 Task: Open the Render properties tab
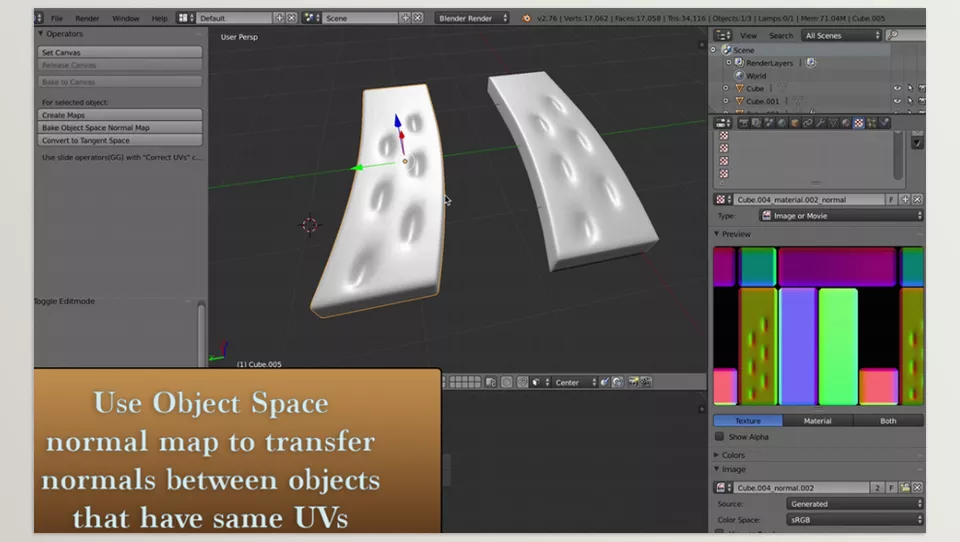[743, 123]
